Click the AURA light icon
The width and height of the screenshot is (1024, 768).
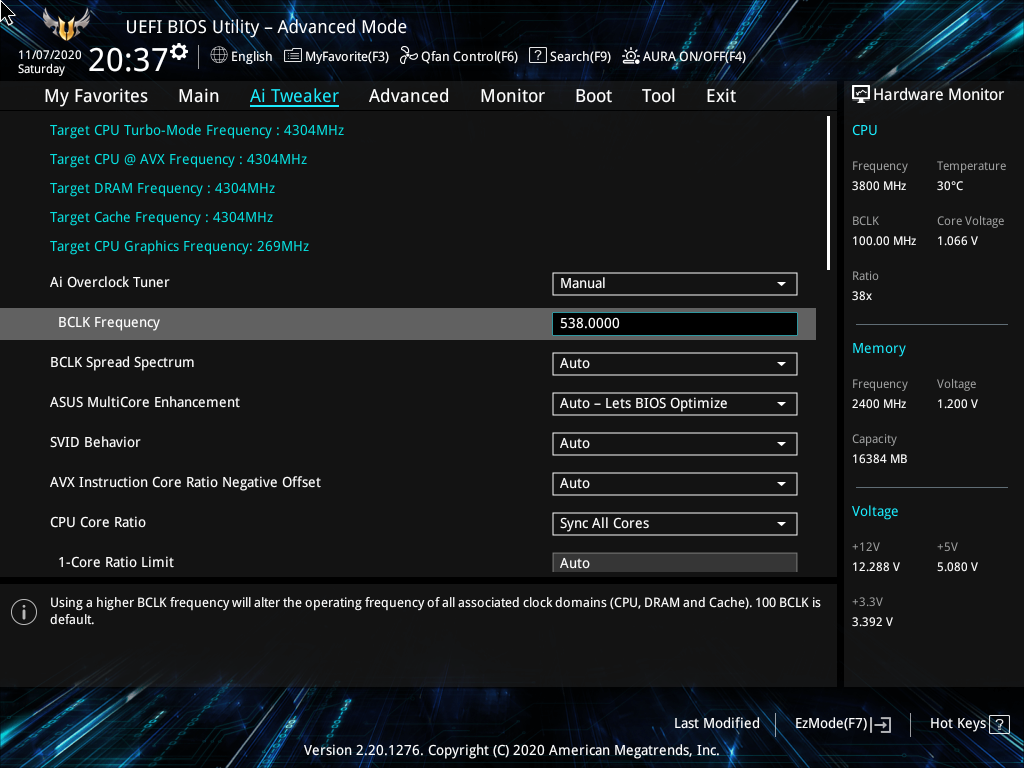pos(630,56)
